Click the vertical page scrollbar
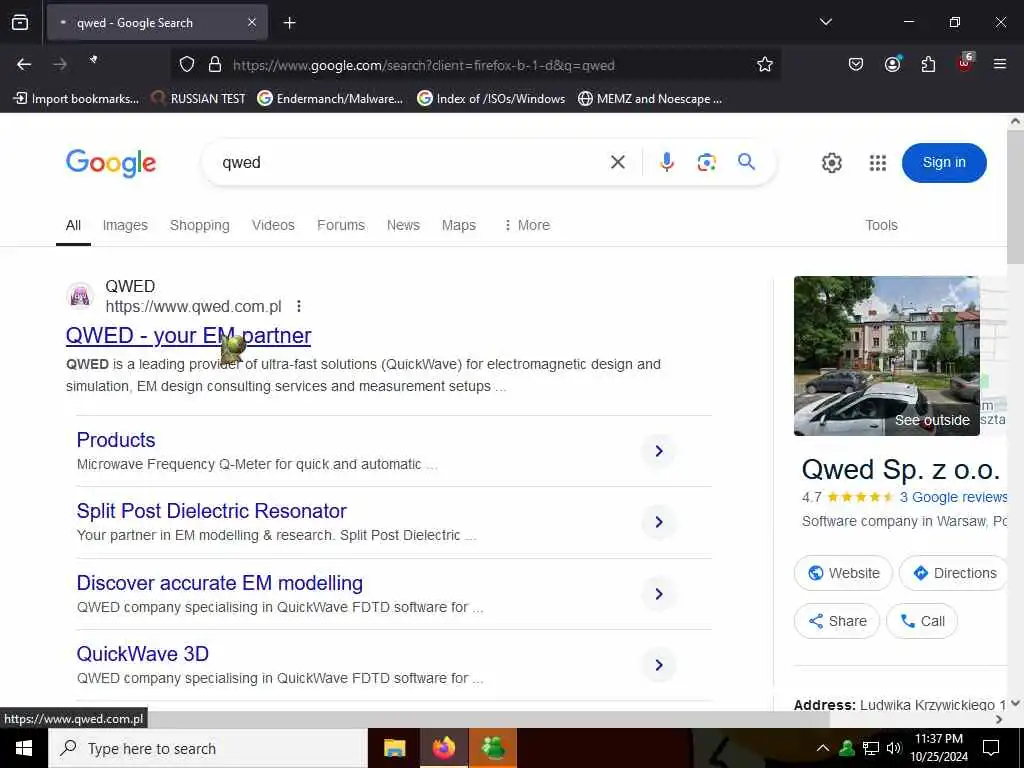 1015,196
